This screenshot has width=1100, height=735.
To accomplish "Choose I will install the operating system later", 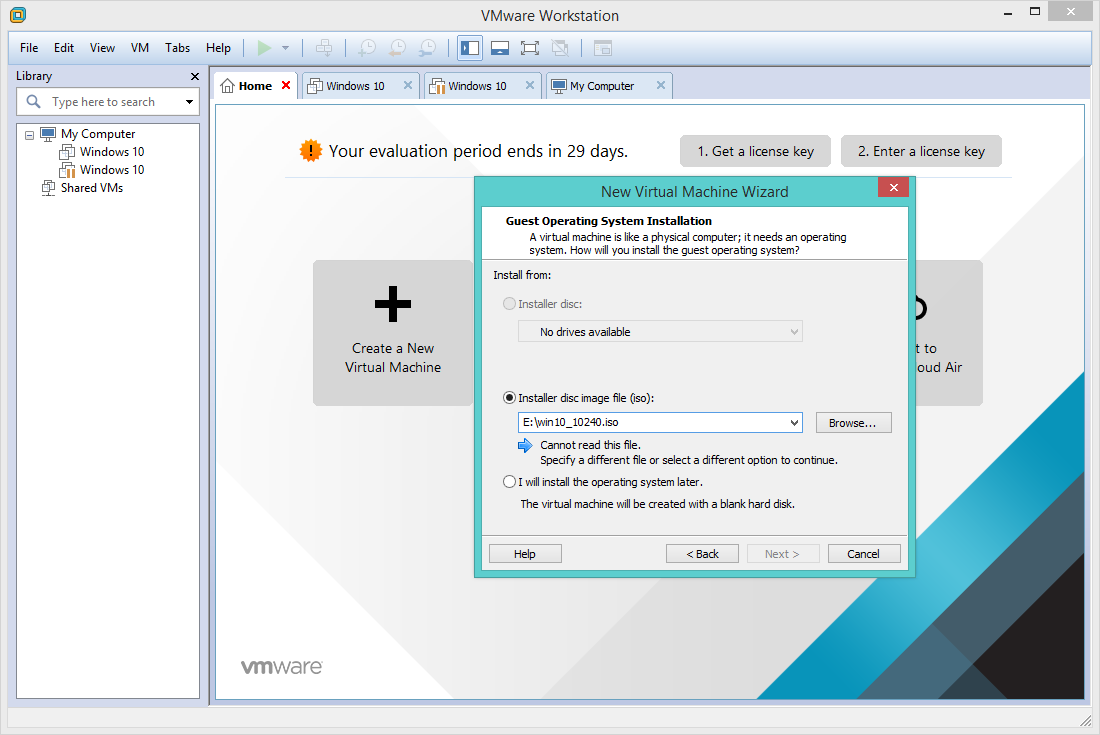I will coord(509,482).
